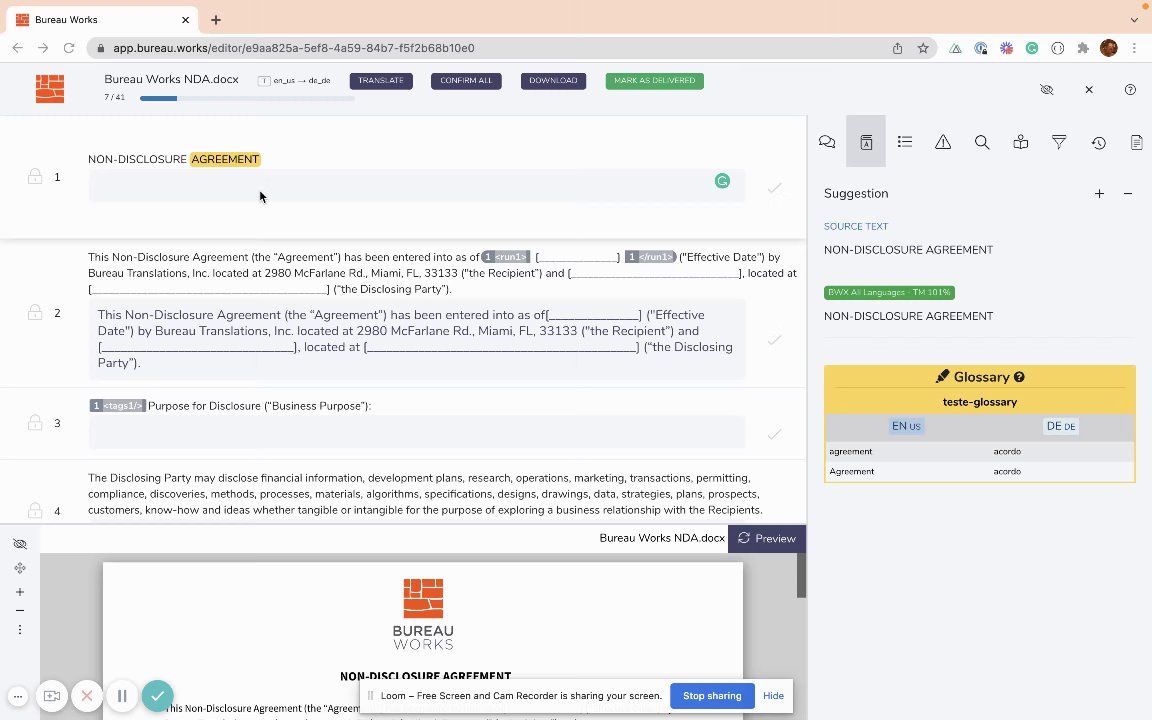Confirm segment 2 with its checkmark
Screen dimensions: 1152x720
pos(774,339)
